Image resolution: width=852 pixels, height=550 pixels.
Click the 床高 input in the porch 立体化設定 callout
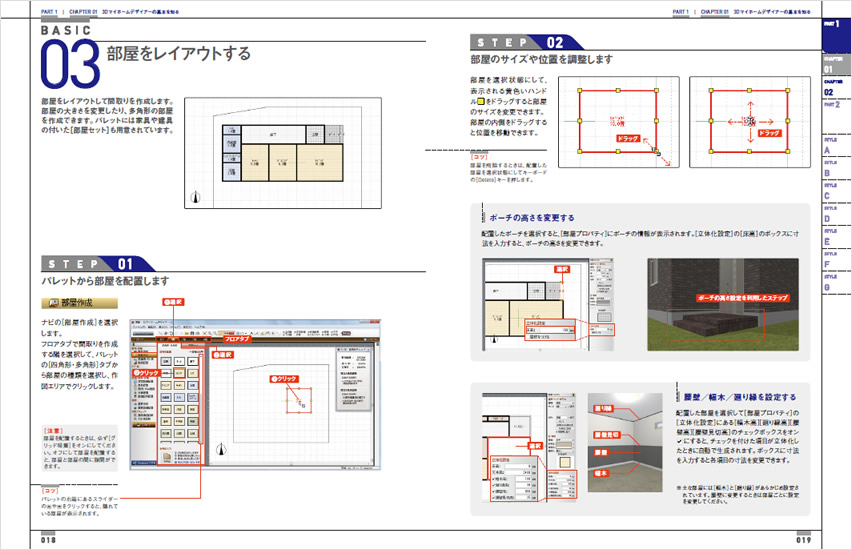point(554,330)
